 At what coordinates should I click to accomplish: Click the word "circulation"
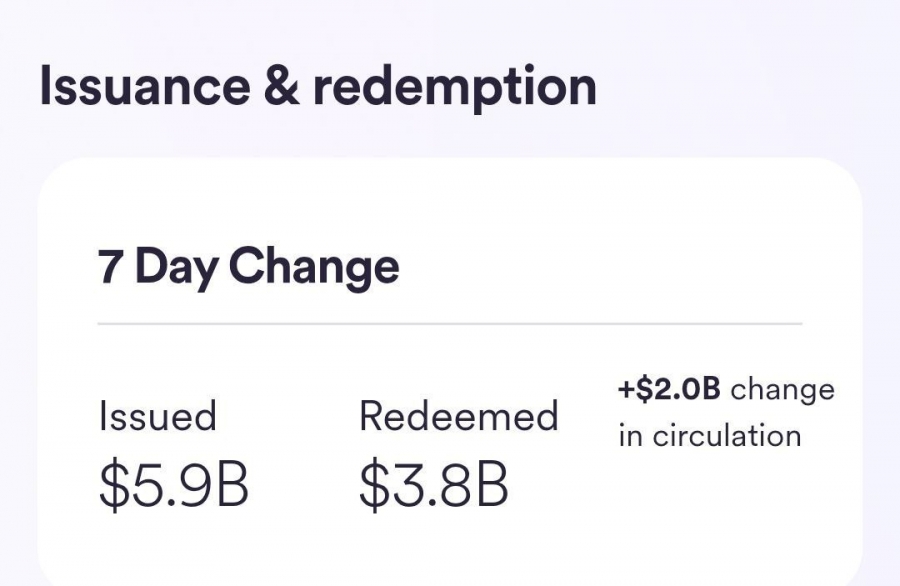(726, 436)
